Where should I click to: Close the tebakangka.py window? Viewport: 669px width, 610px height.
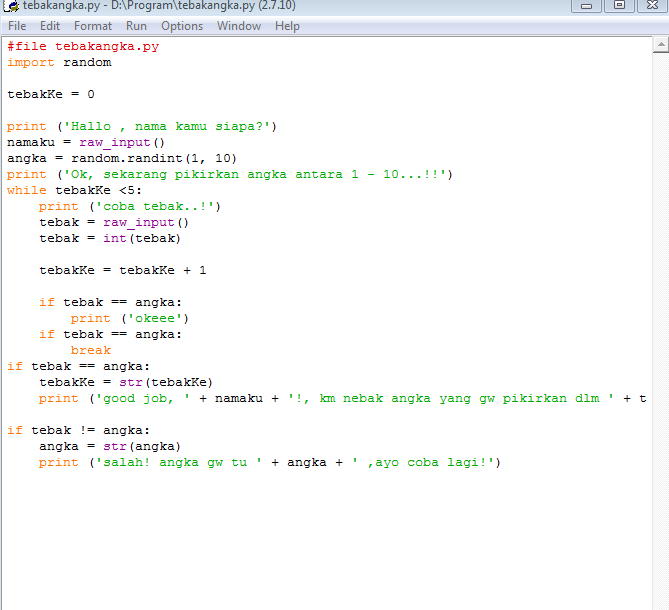click(x=652, y=6)
